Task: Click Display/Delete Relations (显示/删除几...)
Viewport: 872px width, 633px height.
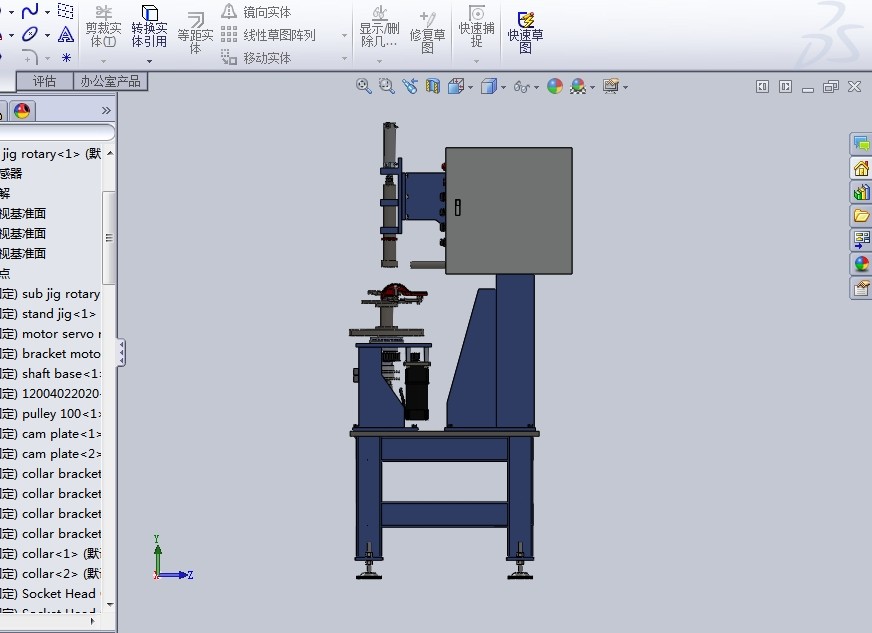Action: [379, 27]
